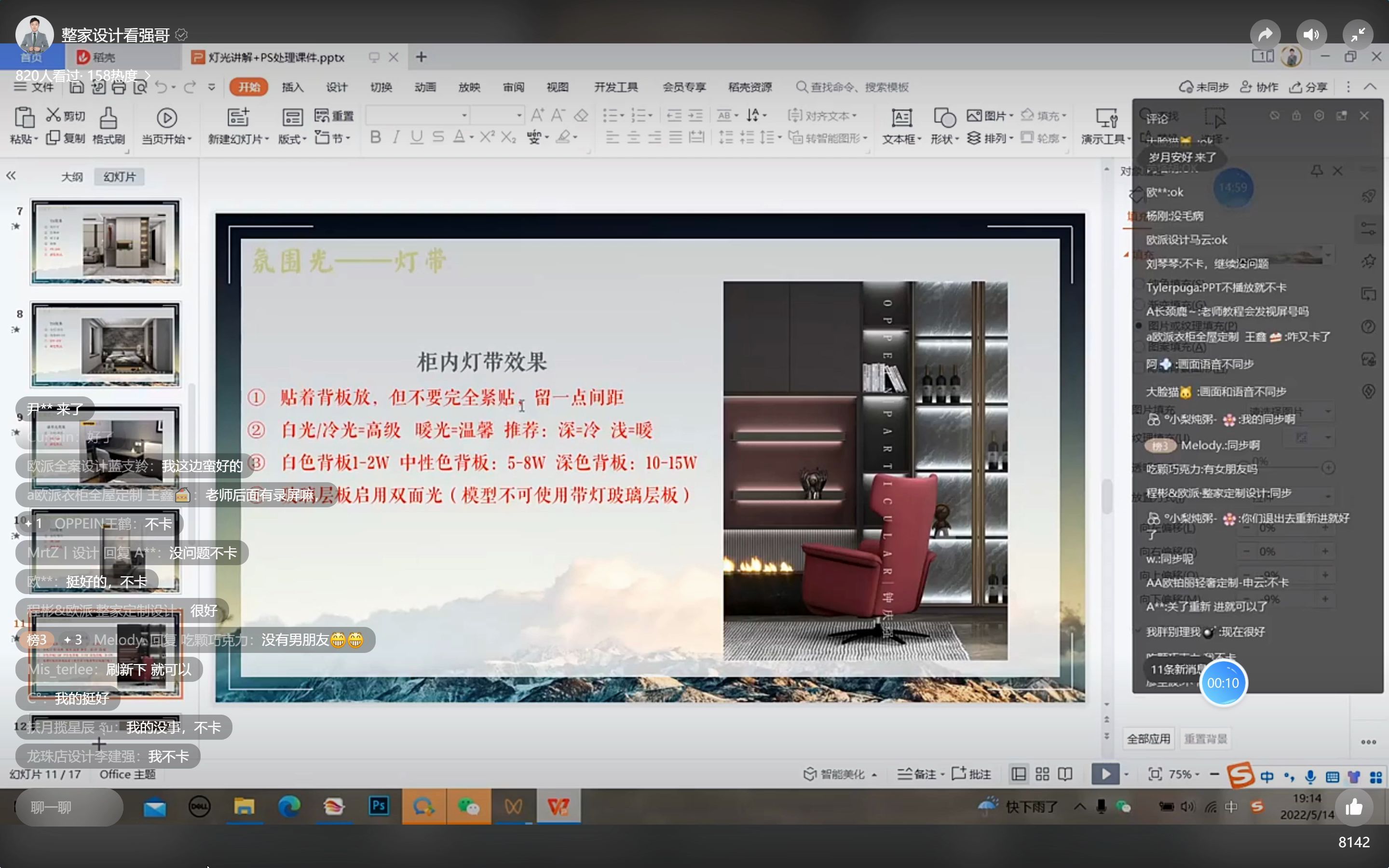Switch to slide sorter grid view icon

click(x=1042, y=774)
